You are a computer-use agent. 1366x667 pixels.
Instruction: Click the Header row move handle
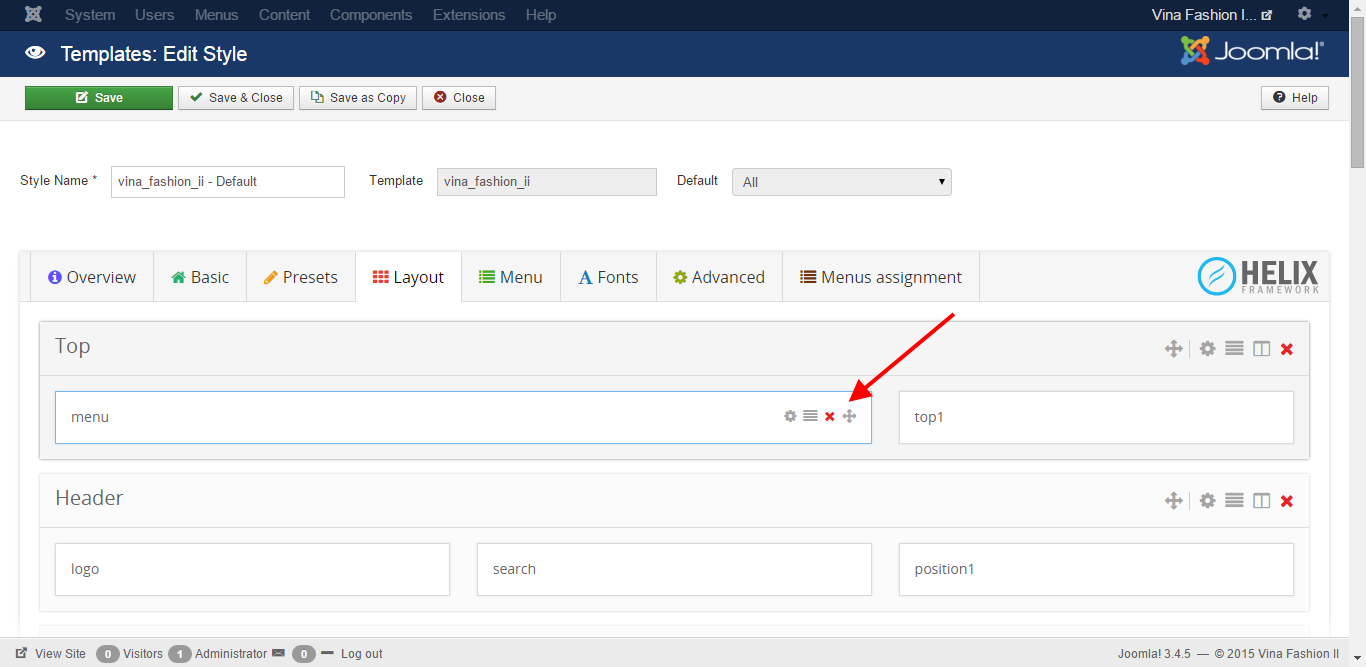pos(1174,501)
